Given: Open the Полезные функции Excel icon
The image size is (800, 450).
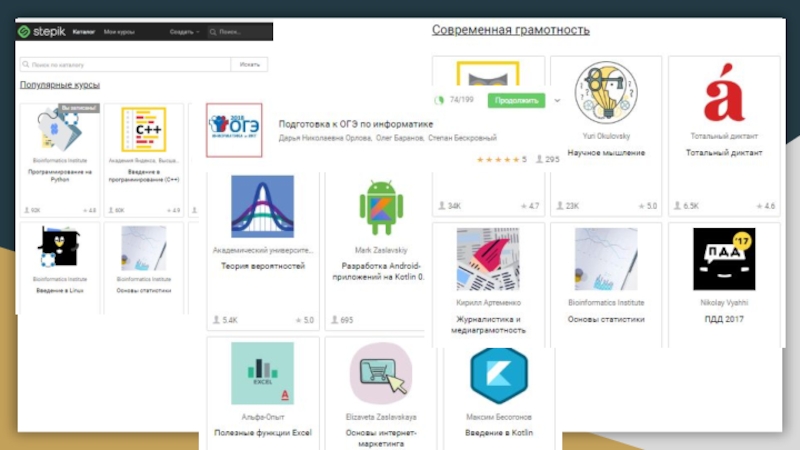Looking at the screenshot, I should [x=262, y=373].
